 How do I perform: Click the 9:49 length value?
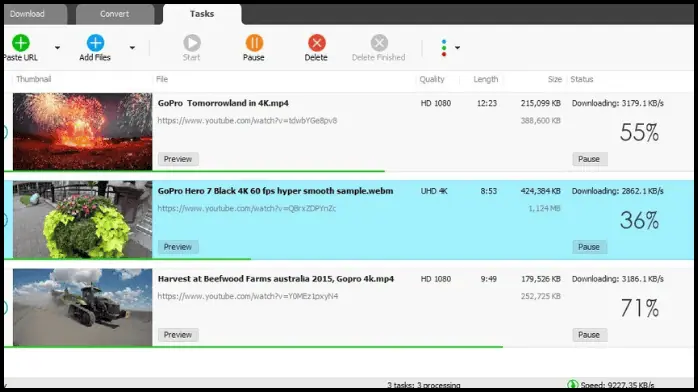coord(488,279)
